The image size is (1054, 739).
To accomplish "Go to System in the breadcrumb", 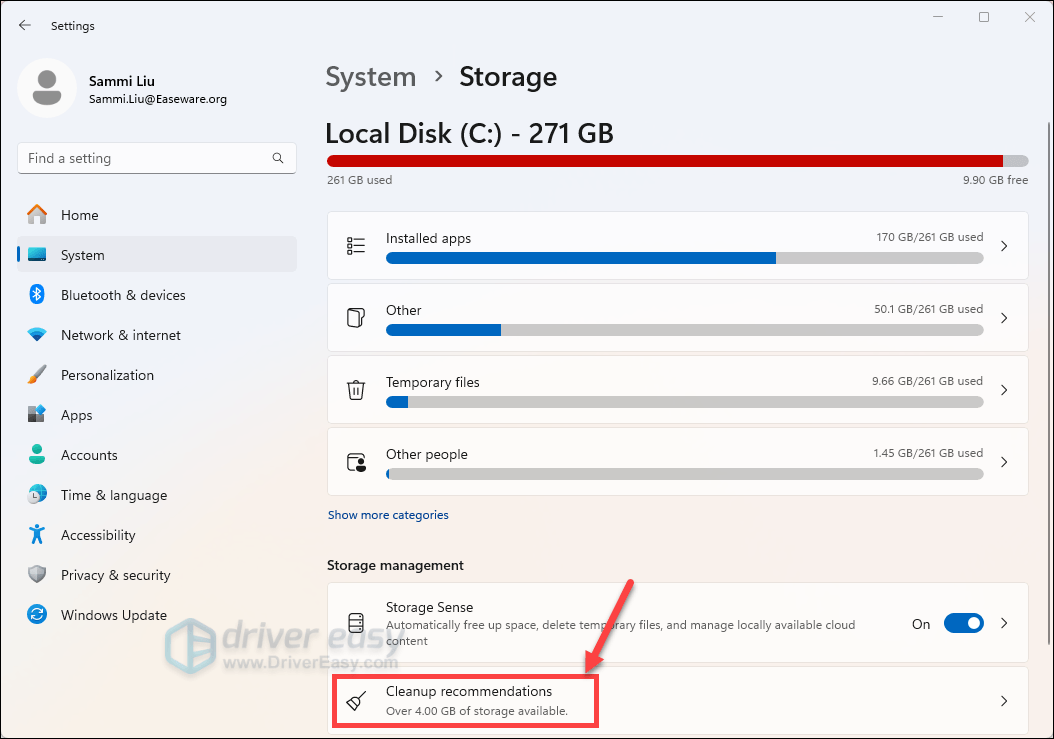I will [x=371, y=77].
